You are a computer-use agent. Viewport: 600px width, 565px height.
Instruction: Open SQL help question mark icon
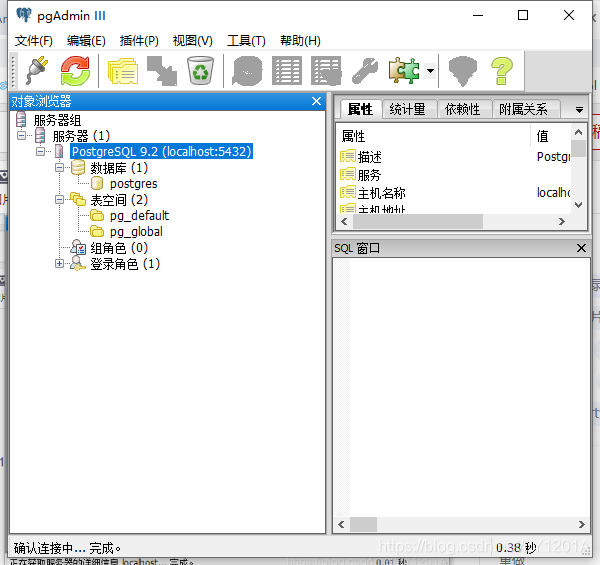502,71
